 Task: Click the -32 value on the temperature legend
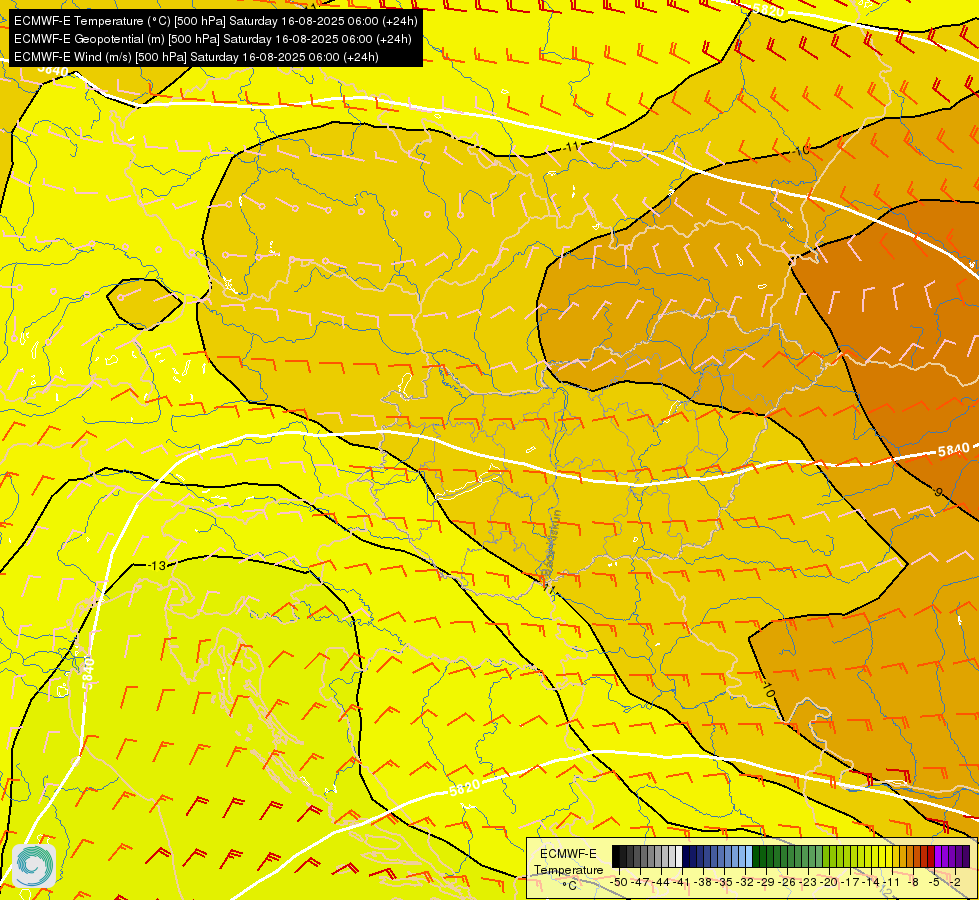745,882
